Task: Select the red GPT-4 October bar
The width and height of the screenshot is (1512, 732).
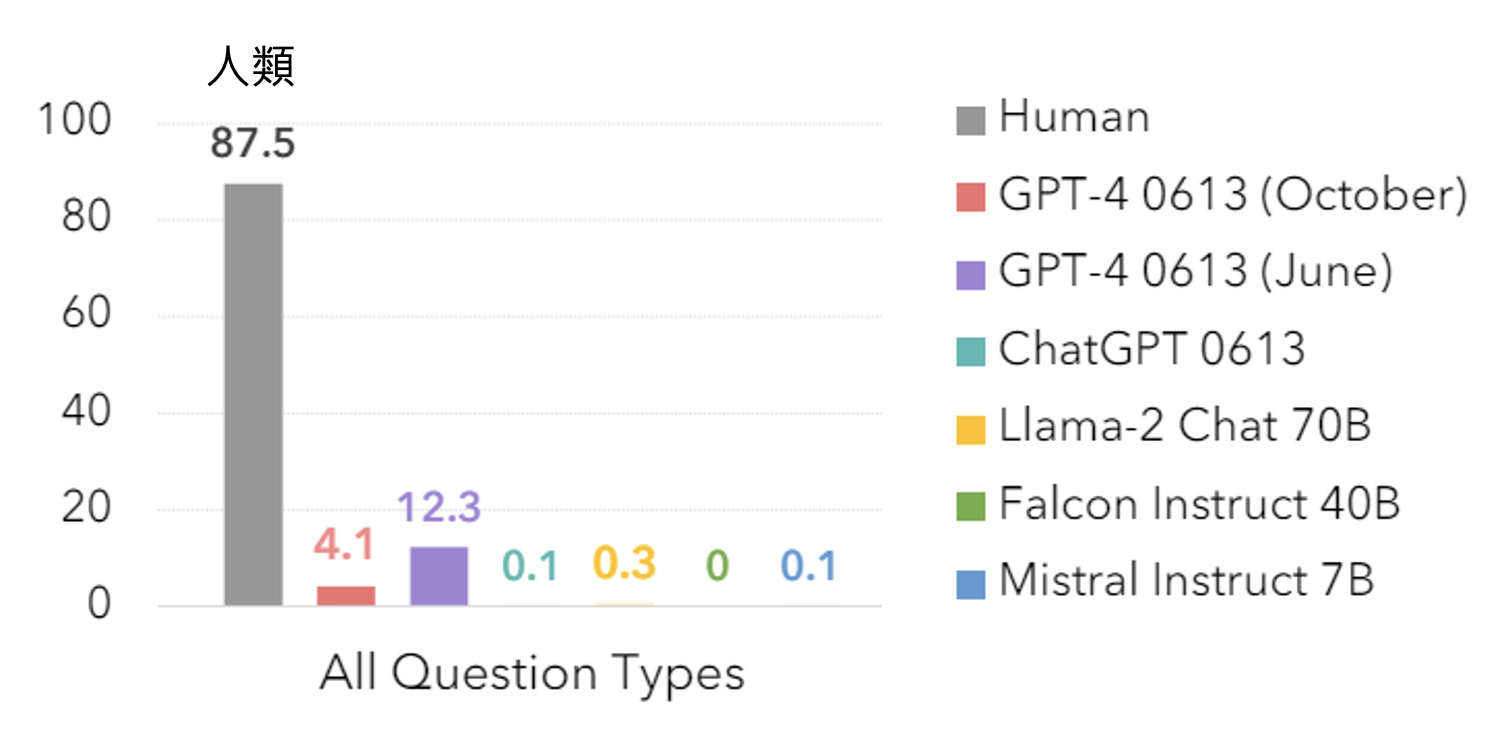Action: click(x=346, y=596)
